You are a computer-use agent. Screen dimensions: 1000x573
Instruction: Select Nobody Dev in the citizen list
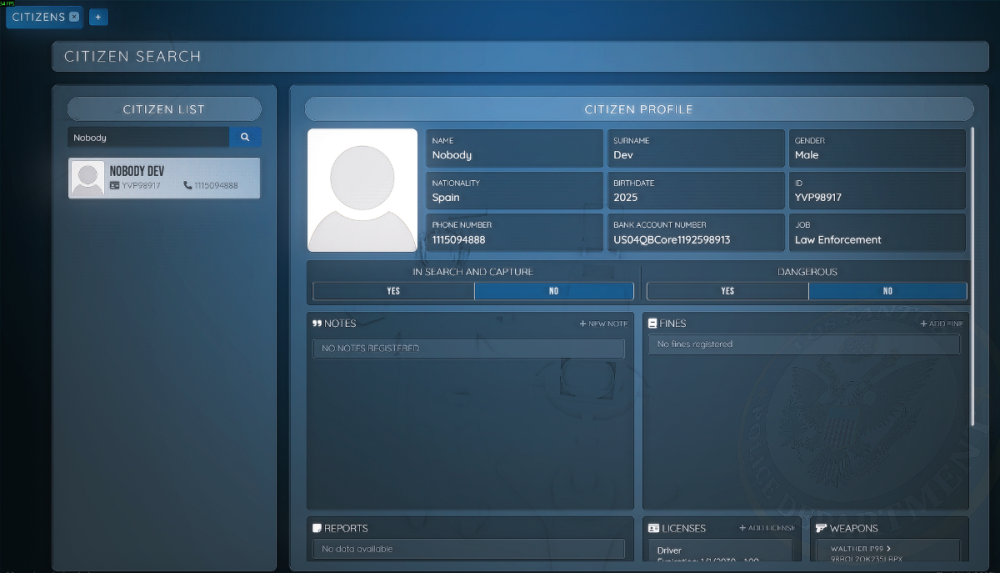(164, 178)
